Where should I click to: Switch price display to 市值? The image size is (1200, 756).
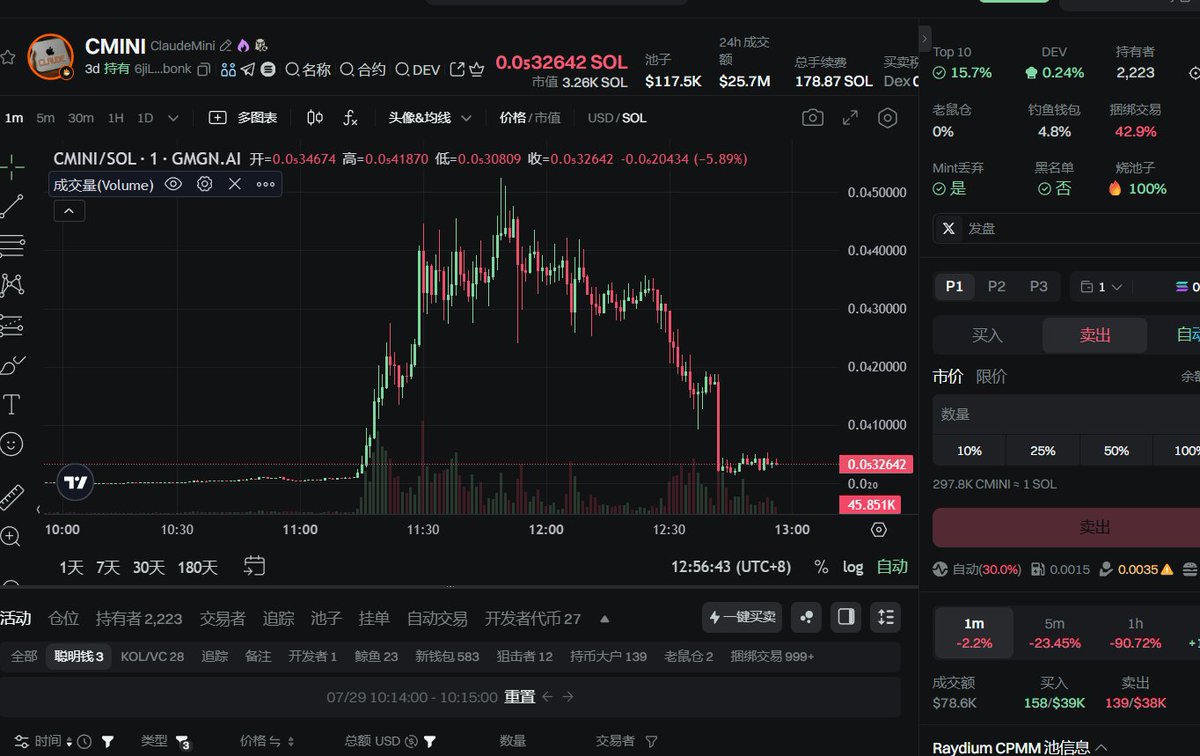(x=547, y=118)
